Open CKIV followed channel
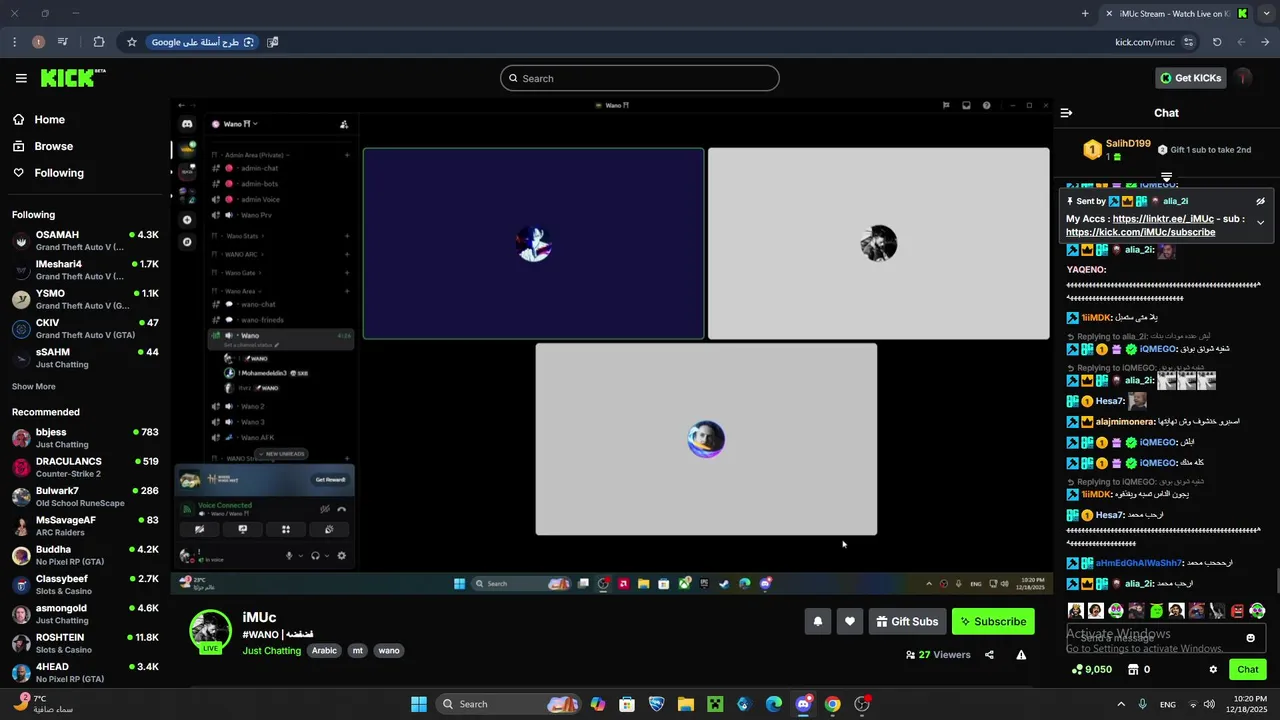The image size is (1280, 720). pos(85,328)
